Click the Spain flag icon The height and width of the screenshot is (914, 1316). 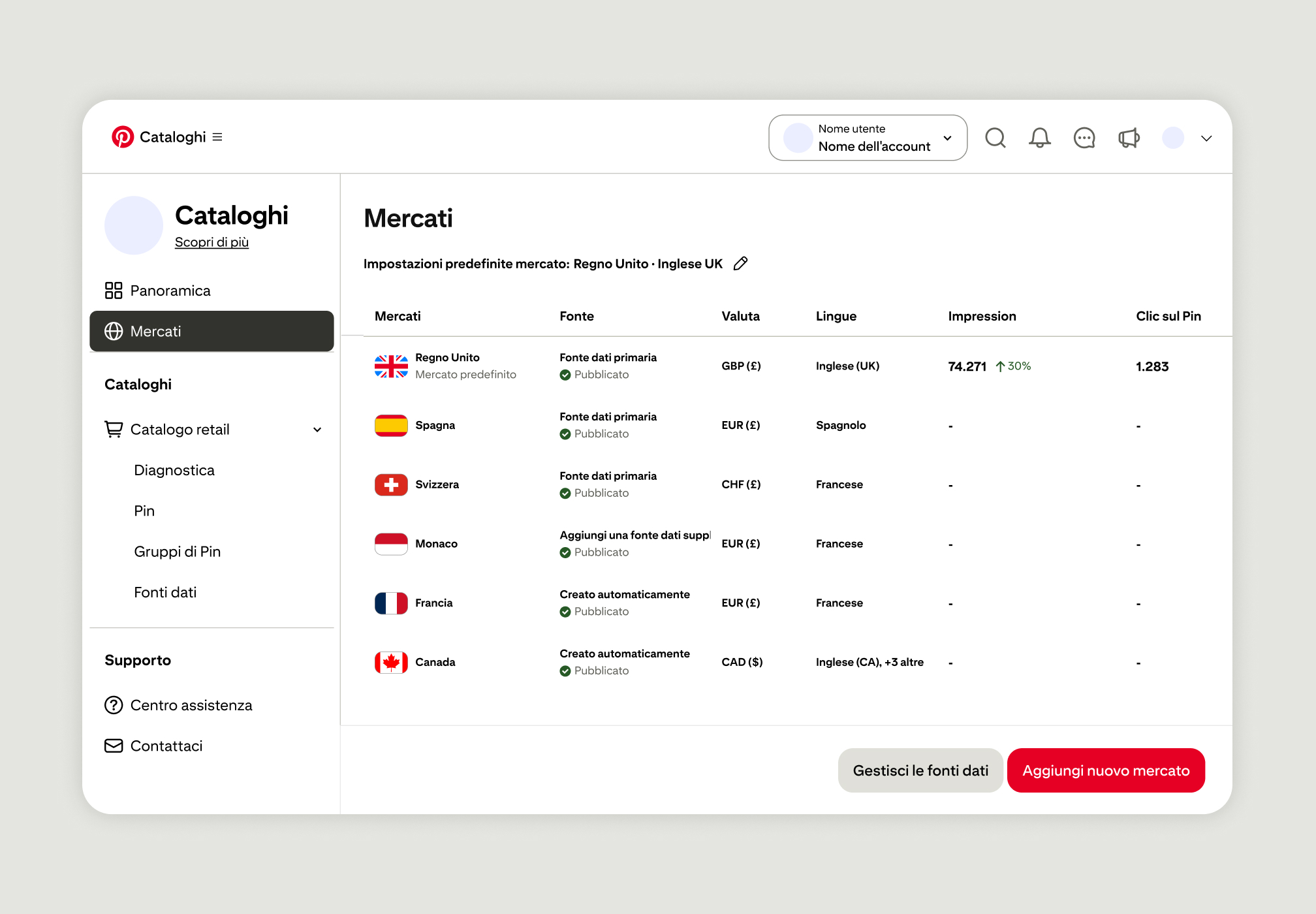391,426
